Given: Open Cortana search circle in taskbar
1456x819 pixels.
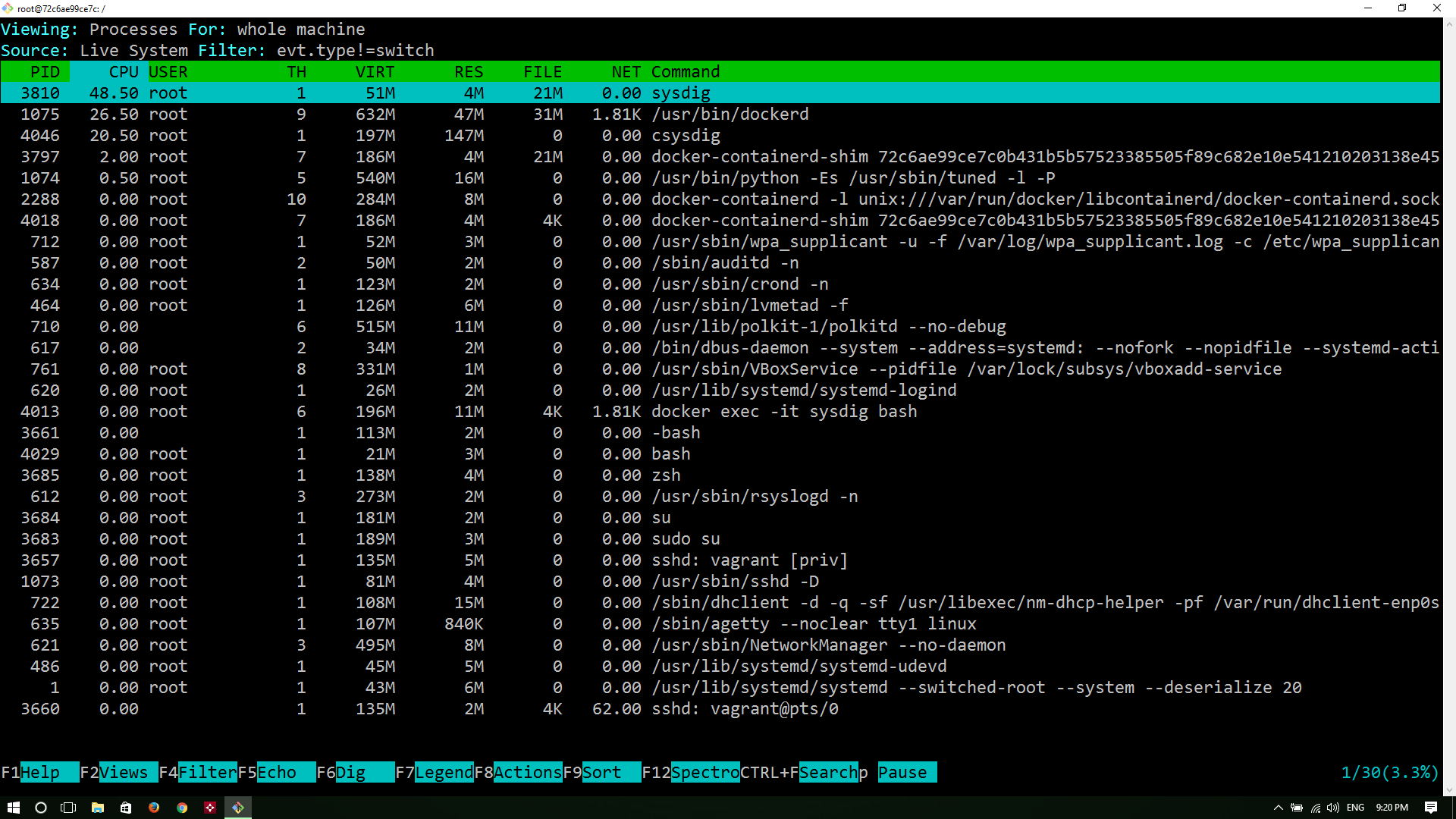Looking at the screenshot, I should pyautogui.click(x=41, y=808).
